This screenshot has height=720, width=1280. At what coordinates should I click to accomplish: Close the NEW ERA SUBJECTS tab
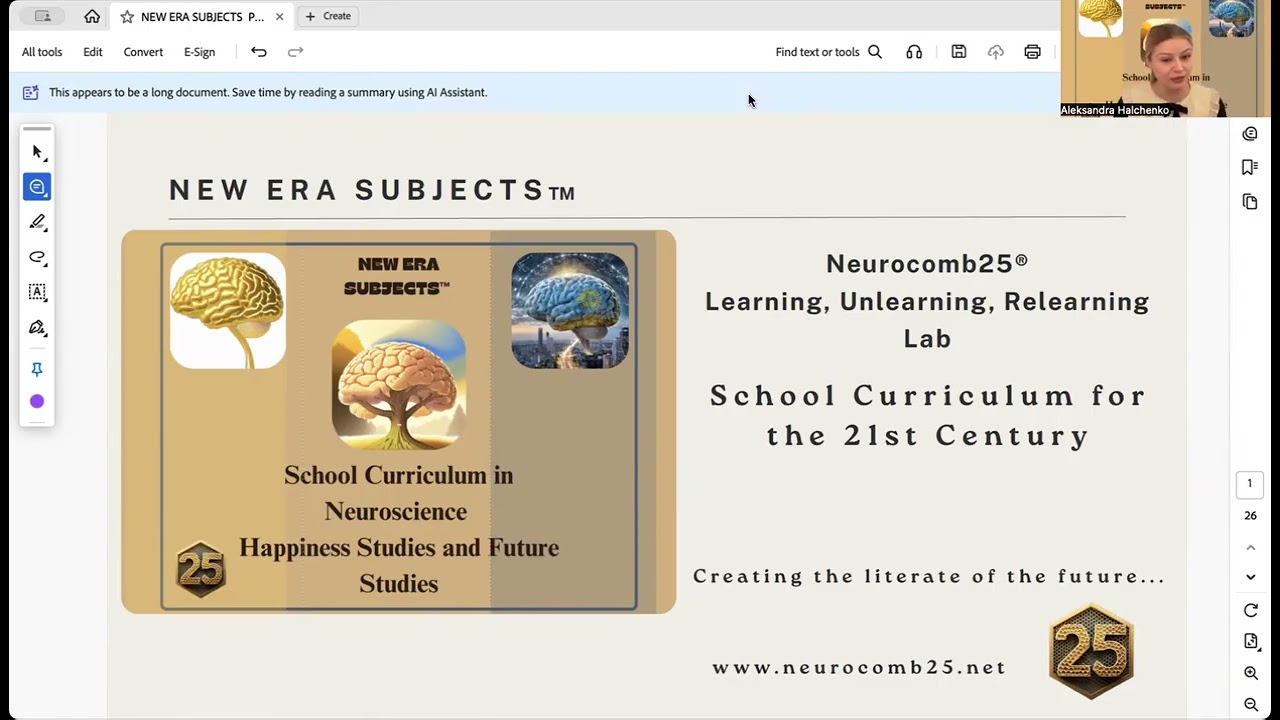[x=279, y=17]
